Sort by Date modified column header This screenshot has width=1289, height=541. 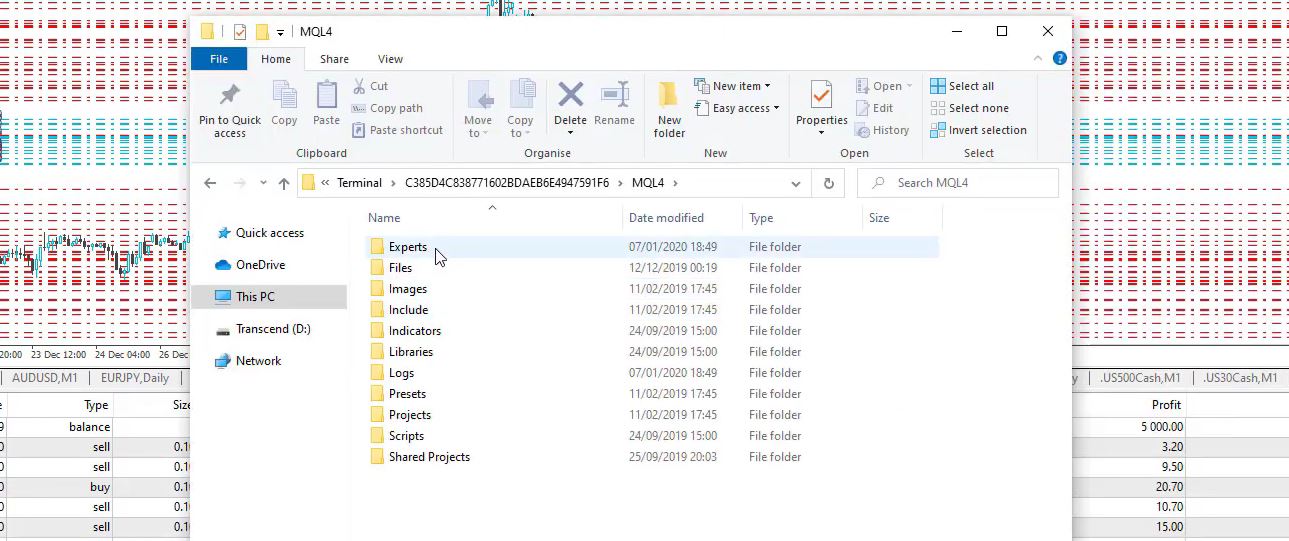(x=666, y=218)
